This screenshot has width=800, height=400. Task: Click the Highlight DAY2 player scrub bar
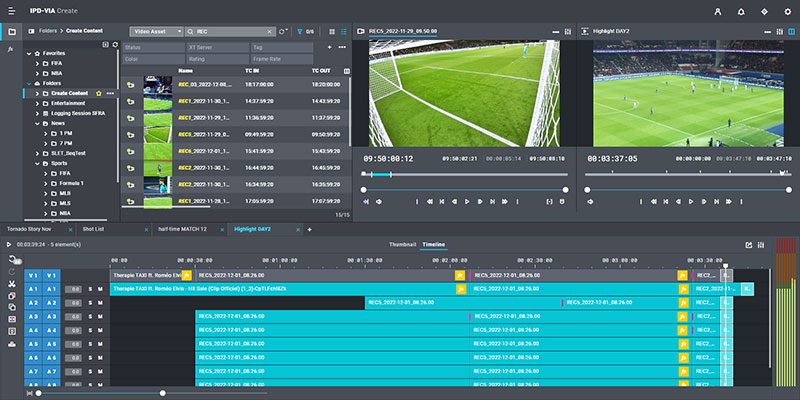688,174
